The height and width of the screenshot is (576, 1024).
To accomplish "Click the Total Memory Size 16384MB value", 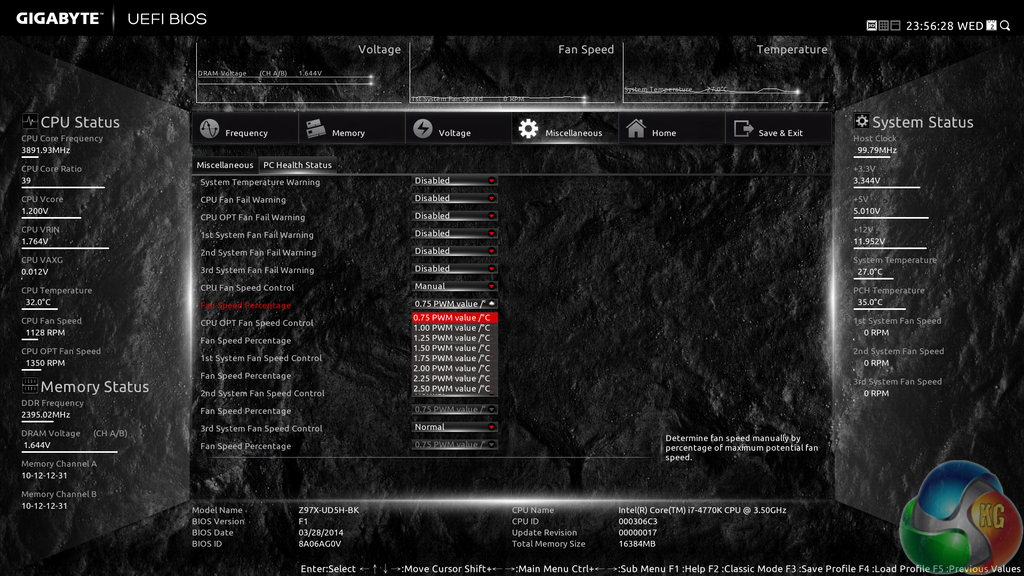I will click(637, 544).
